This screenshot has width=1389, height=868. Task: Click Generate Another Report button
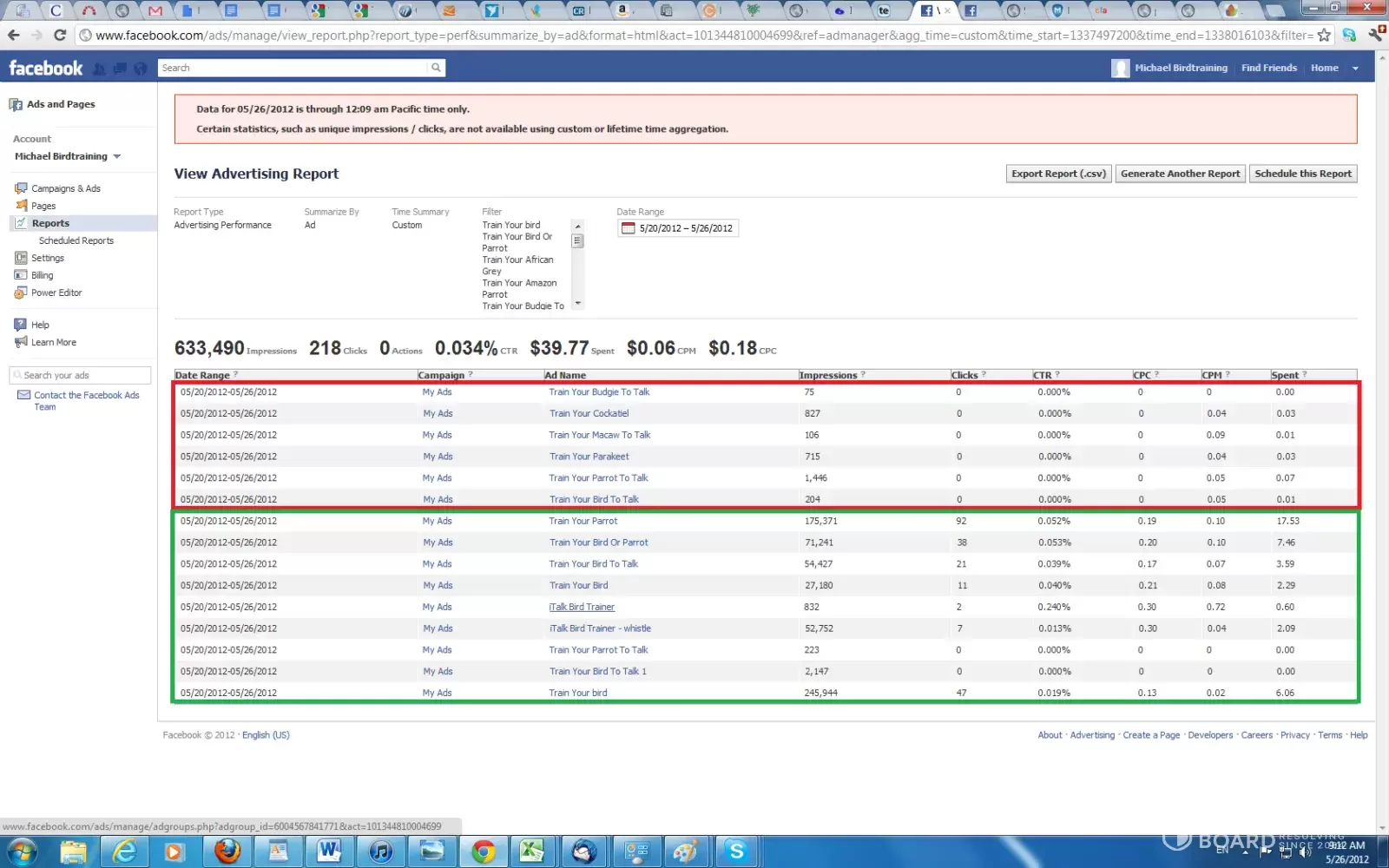coord(1181,174)
